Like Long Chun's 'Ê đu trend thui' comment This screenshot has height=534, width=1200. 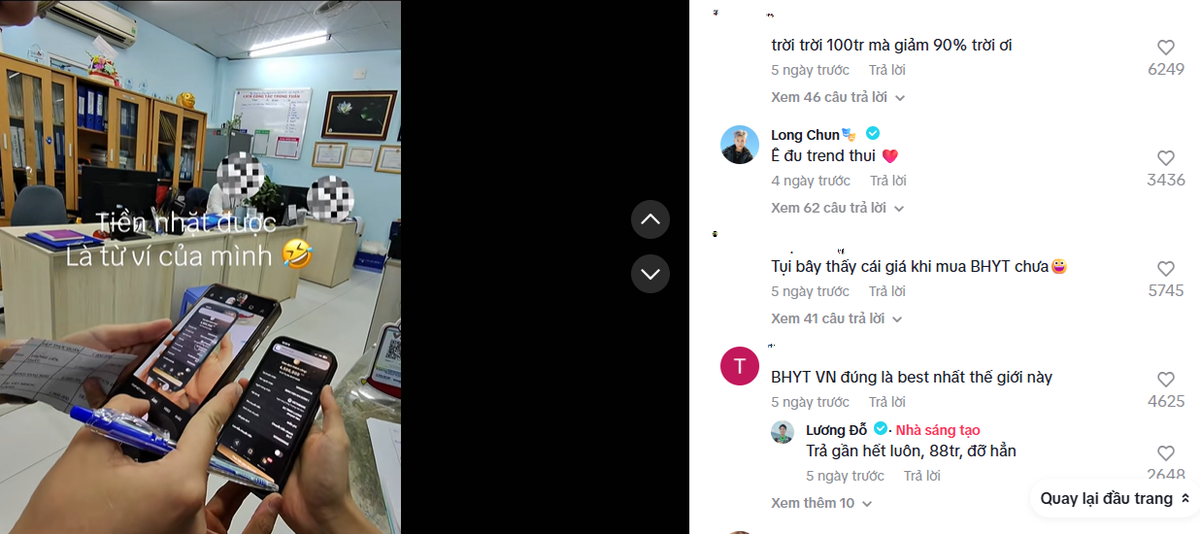tap(1166, 158)
